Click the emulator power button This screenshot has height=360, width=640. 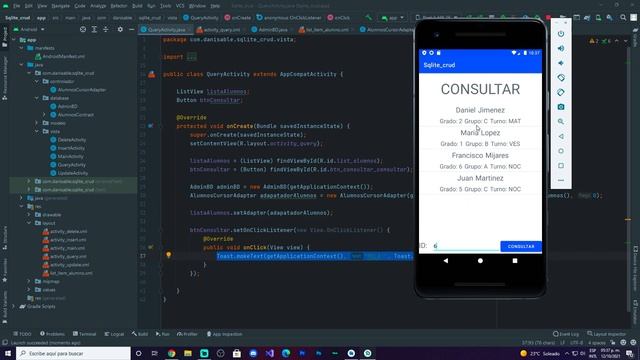pyautogui.click(x=561, y=34)
